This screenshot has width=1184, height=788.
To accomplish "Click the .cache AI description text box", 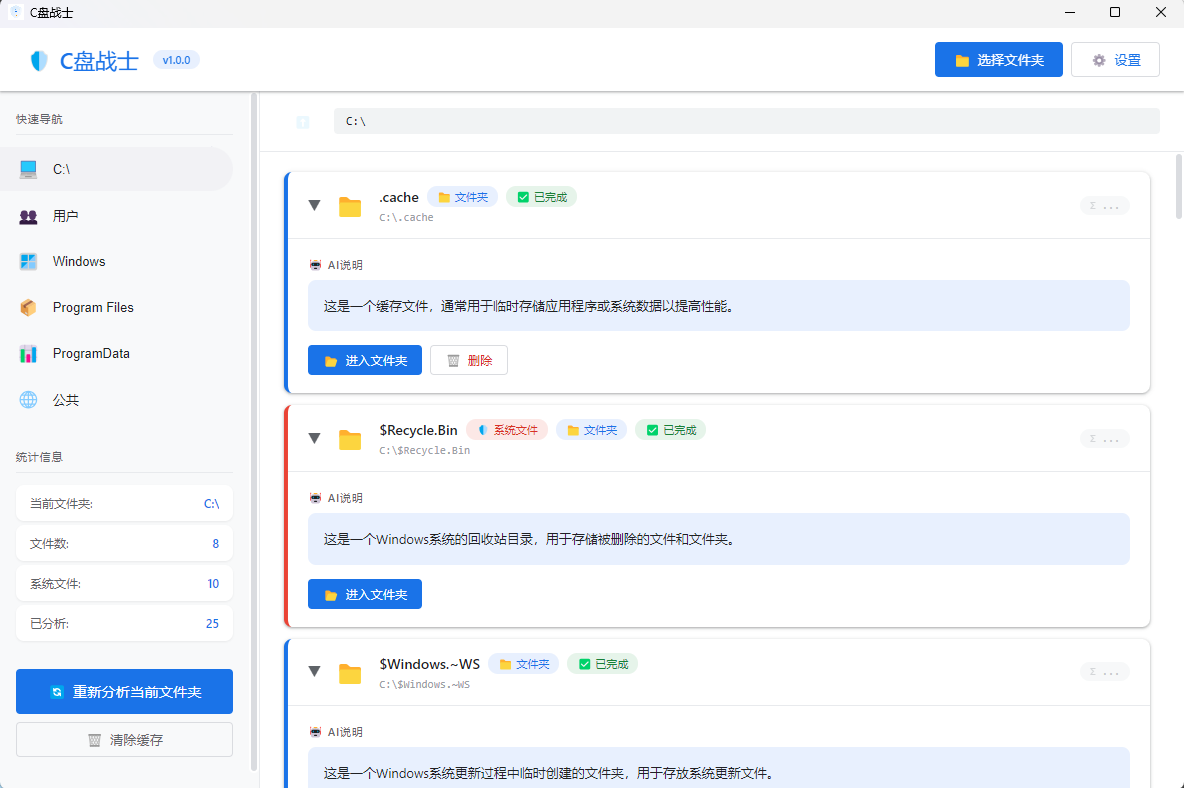I will coord(719,306).
